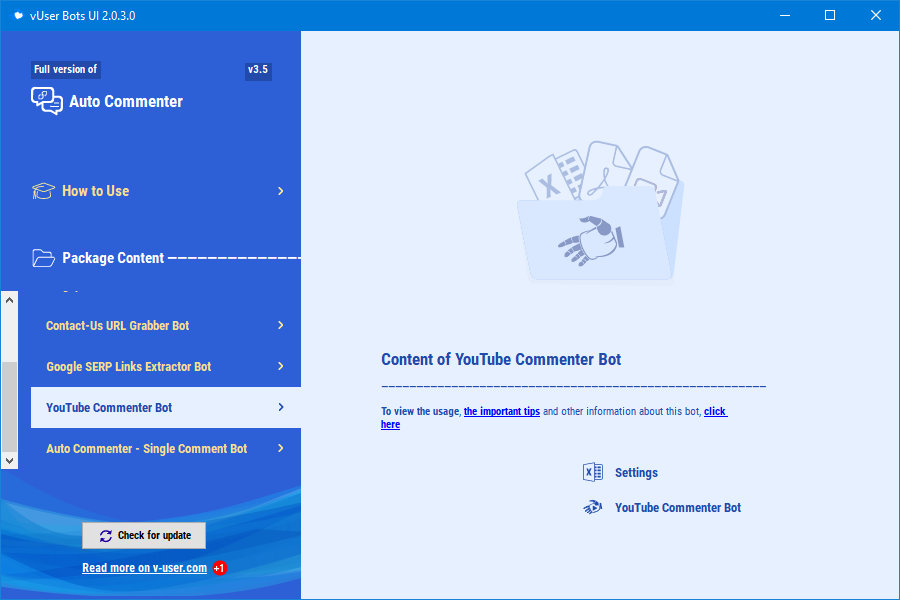This screenshot has height=600, width=900.
Task: Click the large folder with robot hand illustration
Action: [600, 212]
